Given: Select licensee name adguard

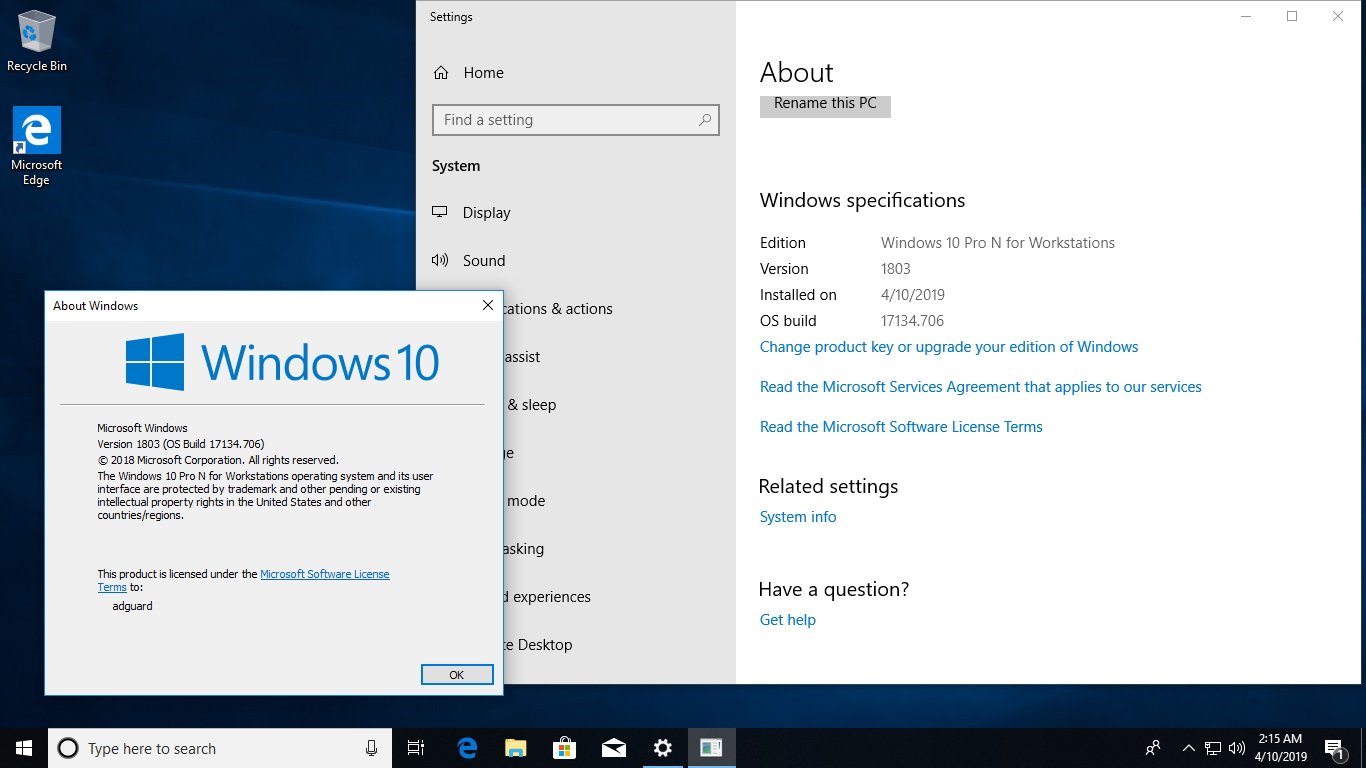Looking at the screenshot, I should 133,606.
